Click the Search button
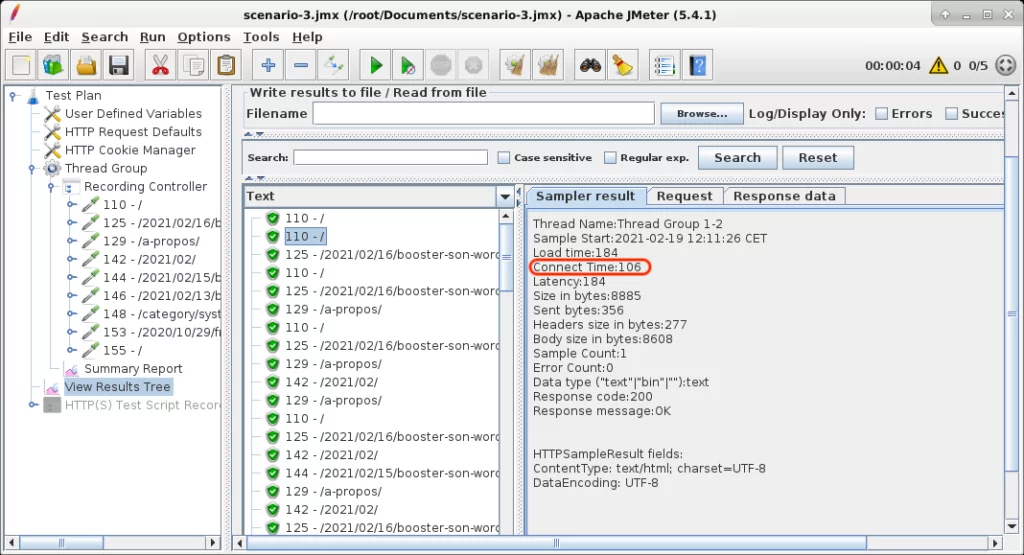Screen dimensions: 1024x555 pyautogui.click(x=737, y=157)
